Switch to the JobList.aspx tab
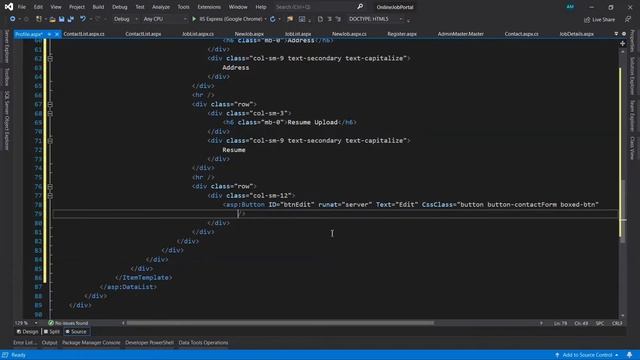Screen dimensions: 640x360 point(298,34)
